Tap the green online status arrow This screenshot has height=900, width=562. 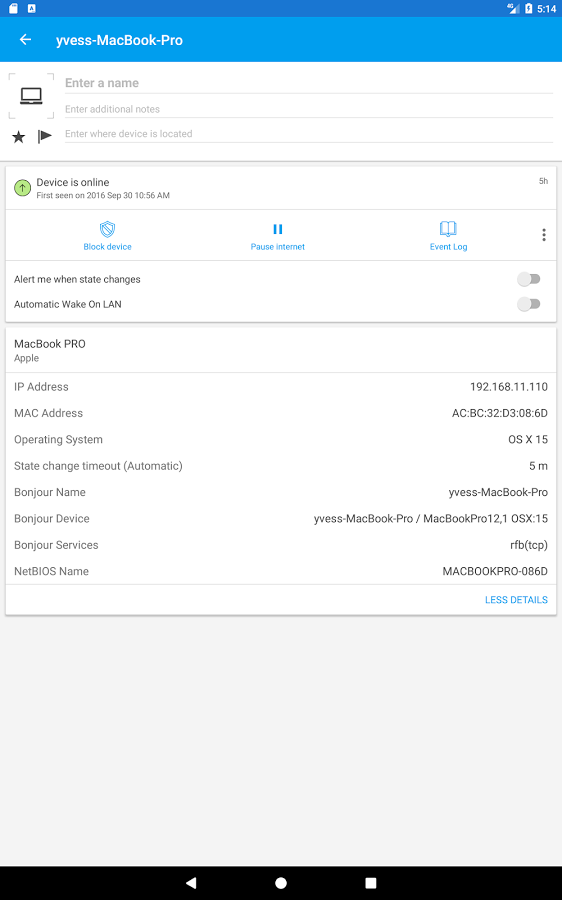click(22, 188)
